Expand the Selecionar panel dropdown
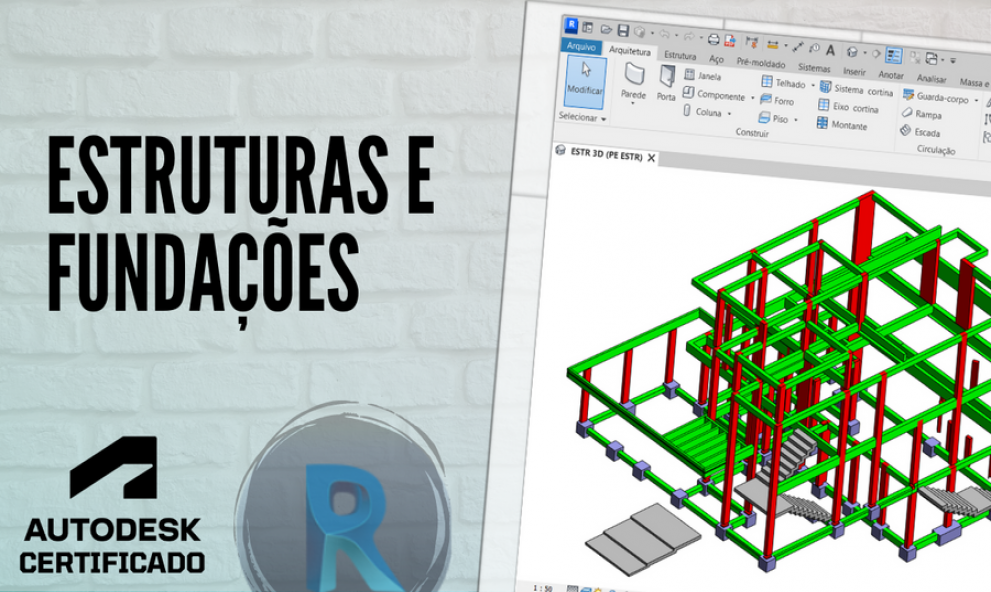The image size is (991, 592). [603, 118]
